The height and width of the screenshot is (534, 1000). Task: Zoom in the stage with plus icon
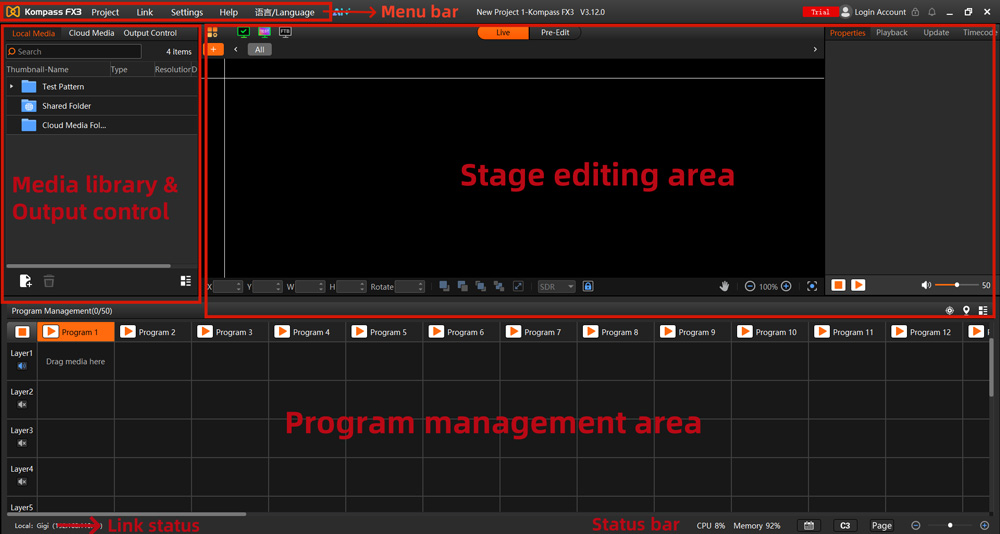(x=786, y=286)
